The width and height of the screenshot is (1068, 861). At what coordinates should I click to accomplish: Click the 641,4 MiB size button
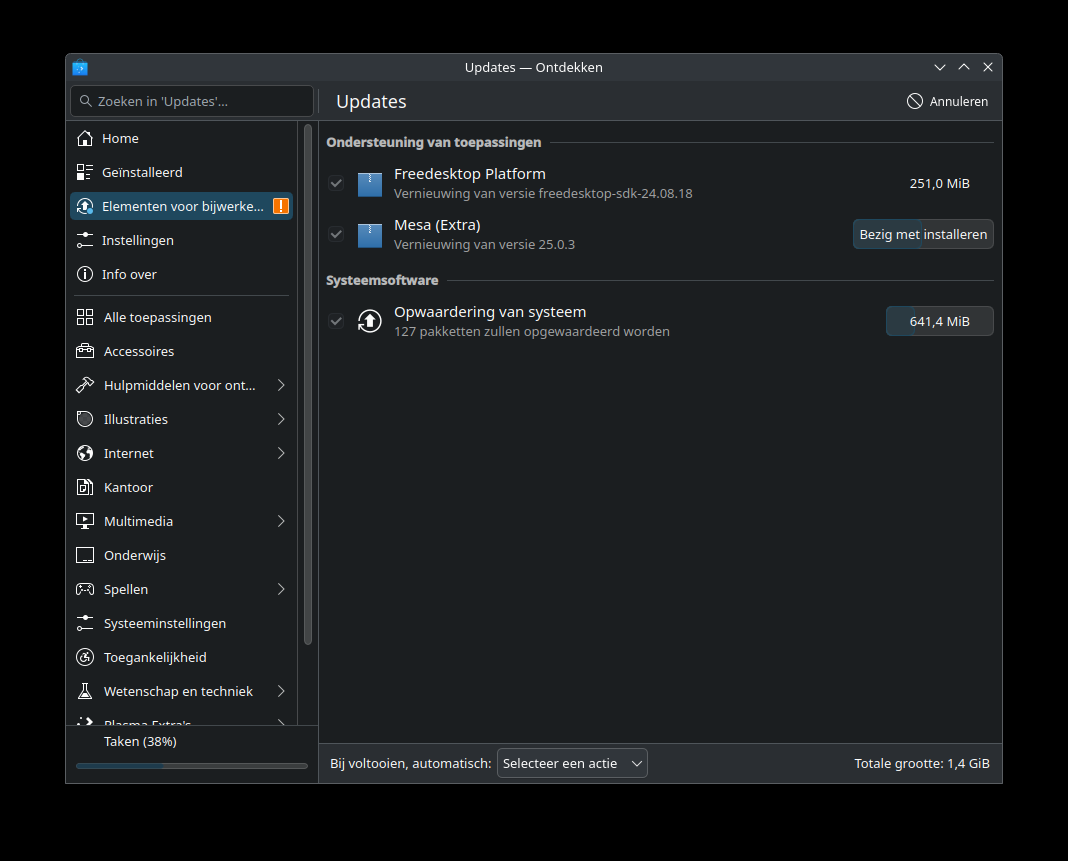(939, 322)
